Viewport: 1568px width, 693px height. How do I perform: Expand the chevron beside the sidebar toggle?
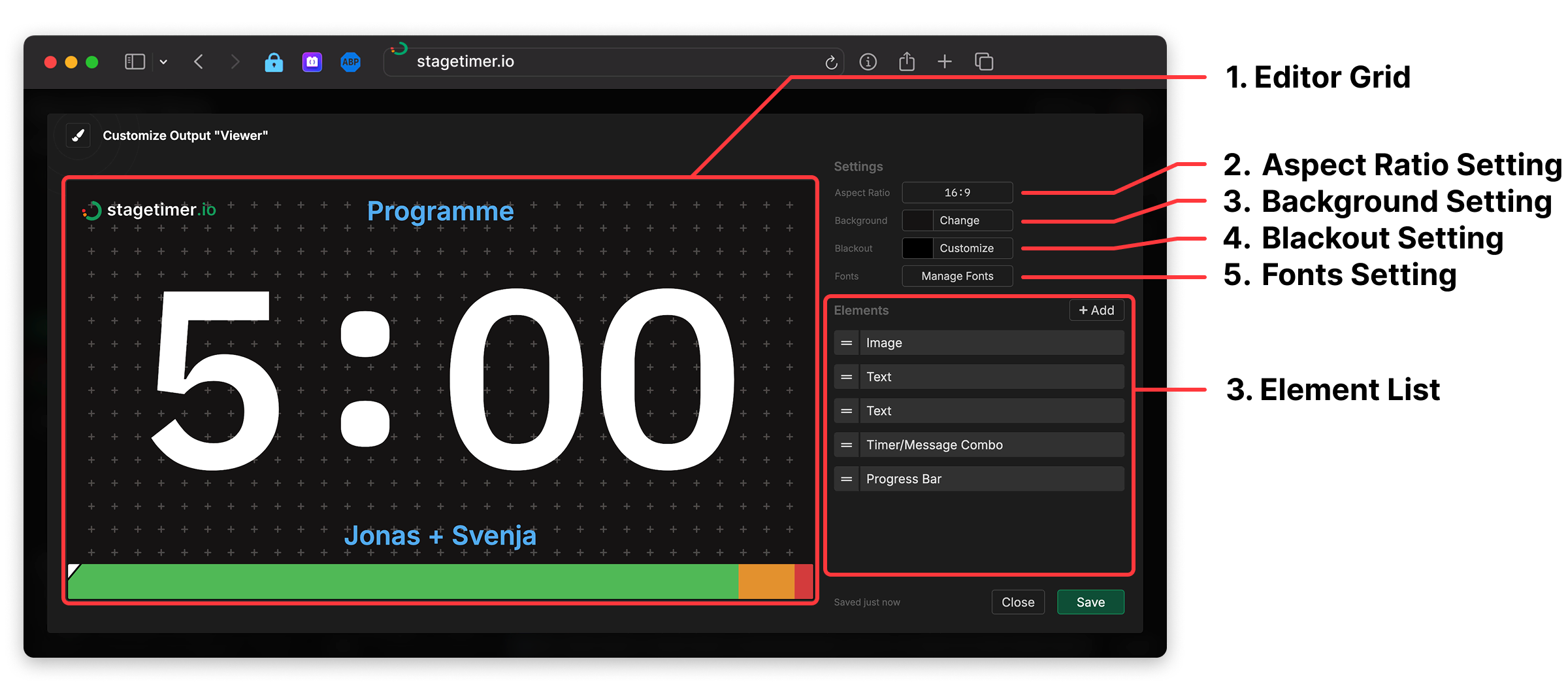(163, 61)
